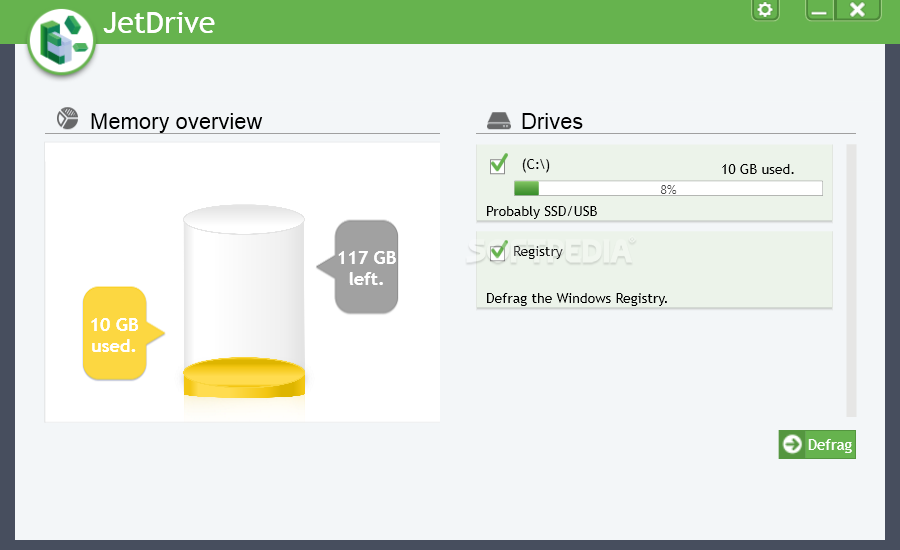Select 'Defrag the Windows Registry.' description
The width and height of the screenshot is (900, 550).
576,298
